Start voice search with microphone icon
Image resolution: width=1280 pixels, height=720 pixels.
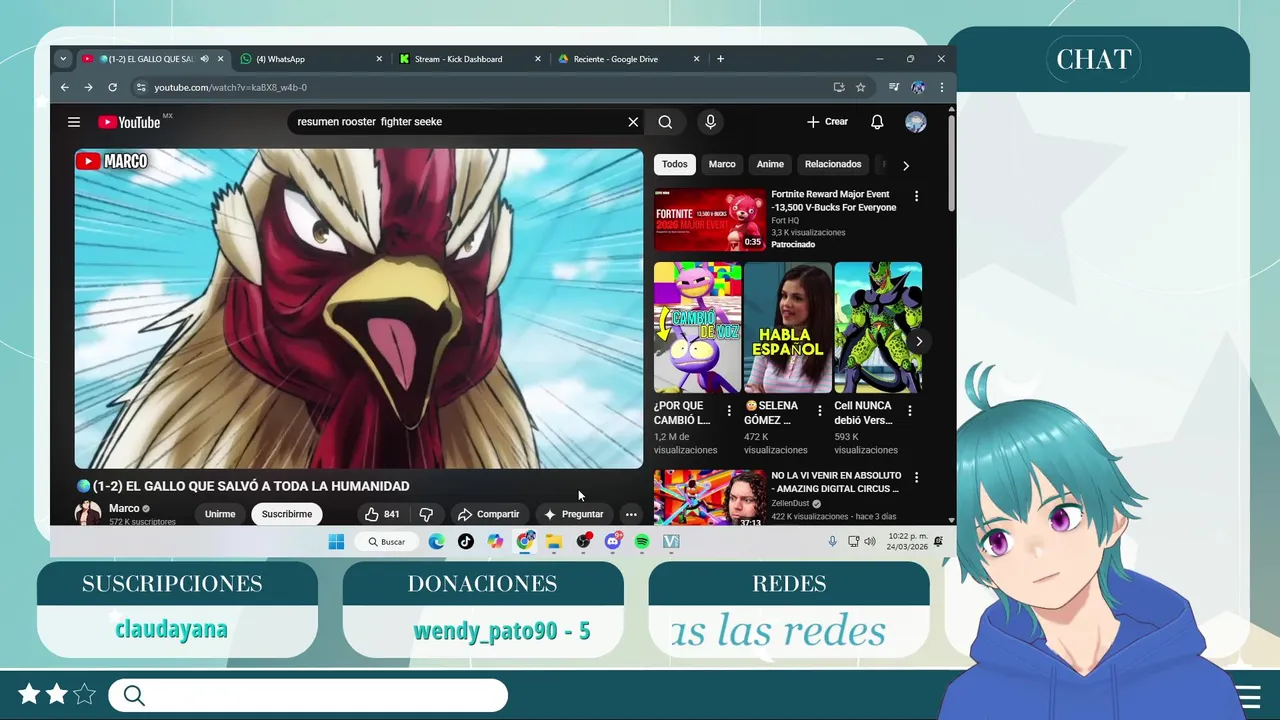click(710, 122)
